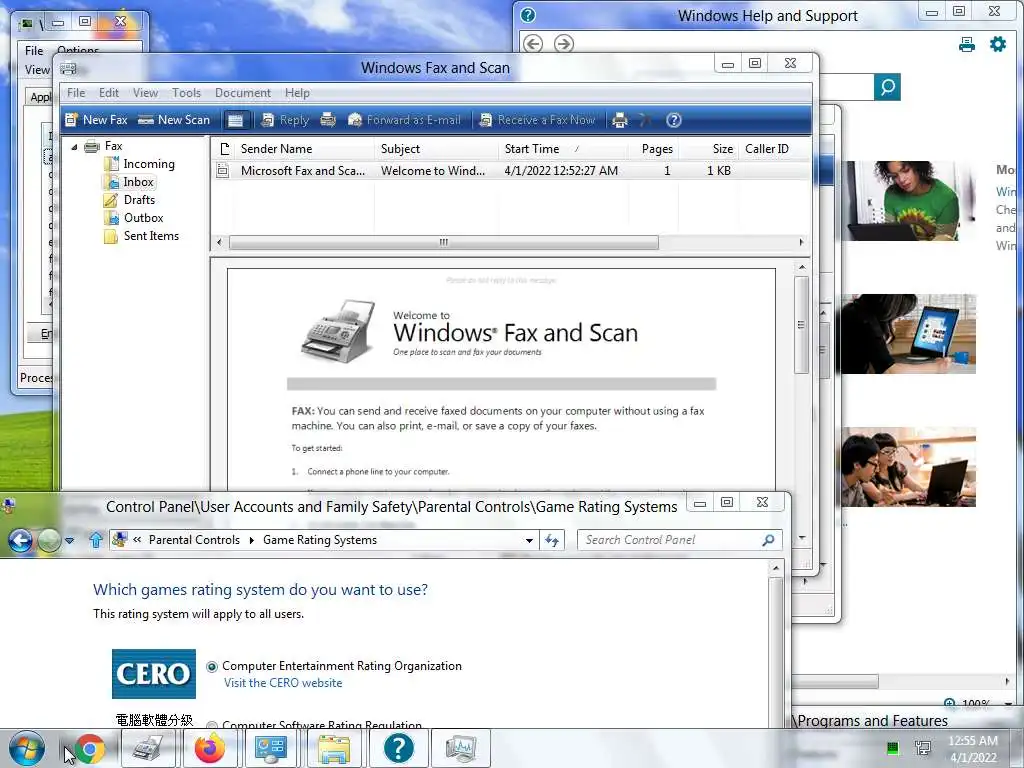Image resolution: width=1024 pixels, height=768 pixels.
Task: Click the Delete icon in Fax toolbar
Action: [x=645, y=120]
